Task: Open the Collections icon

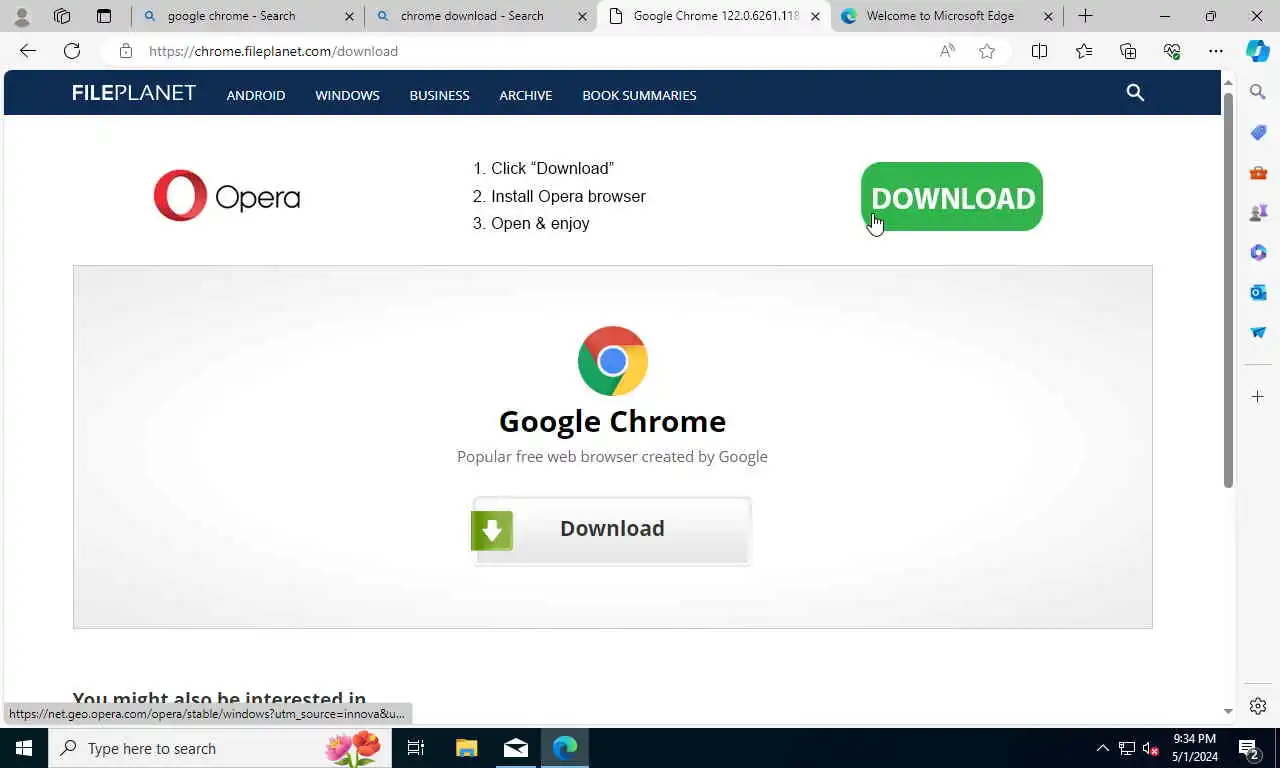Action: (x=1128, y=51)
